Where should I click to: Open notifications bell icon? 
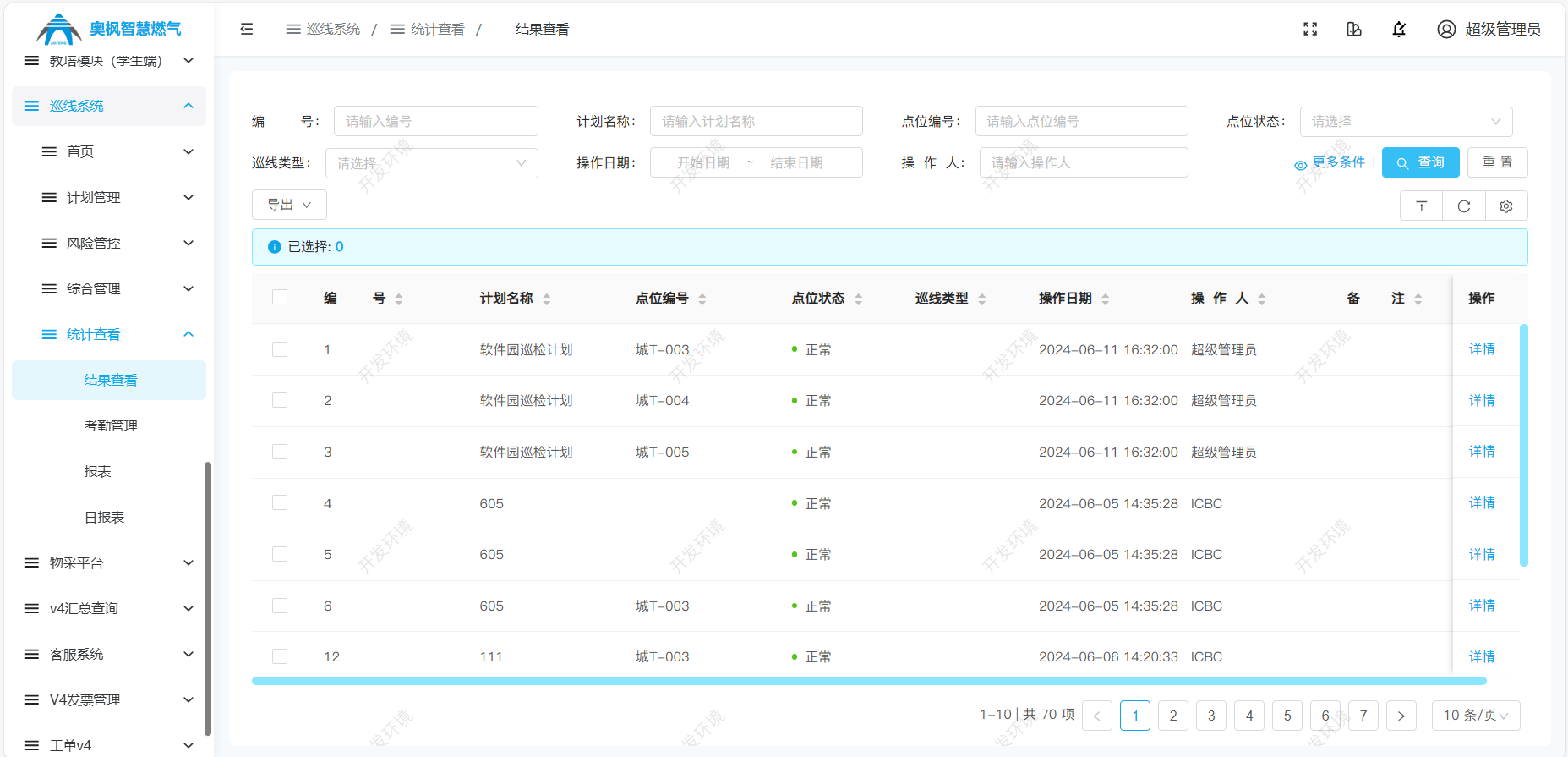point(1399,29)
